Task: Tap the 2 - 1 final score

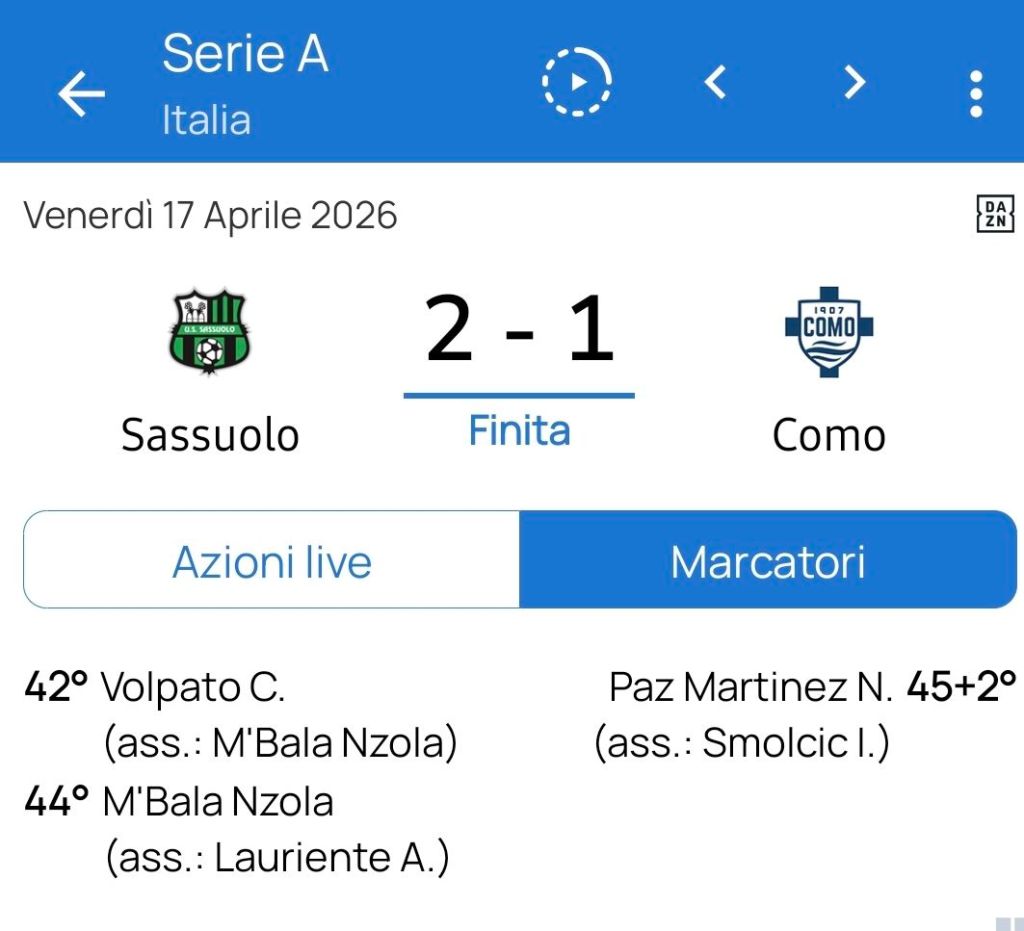Action: point(519,330)
